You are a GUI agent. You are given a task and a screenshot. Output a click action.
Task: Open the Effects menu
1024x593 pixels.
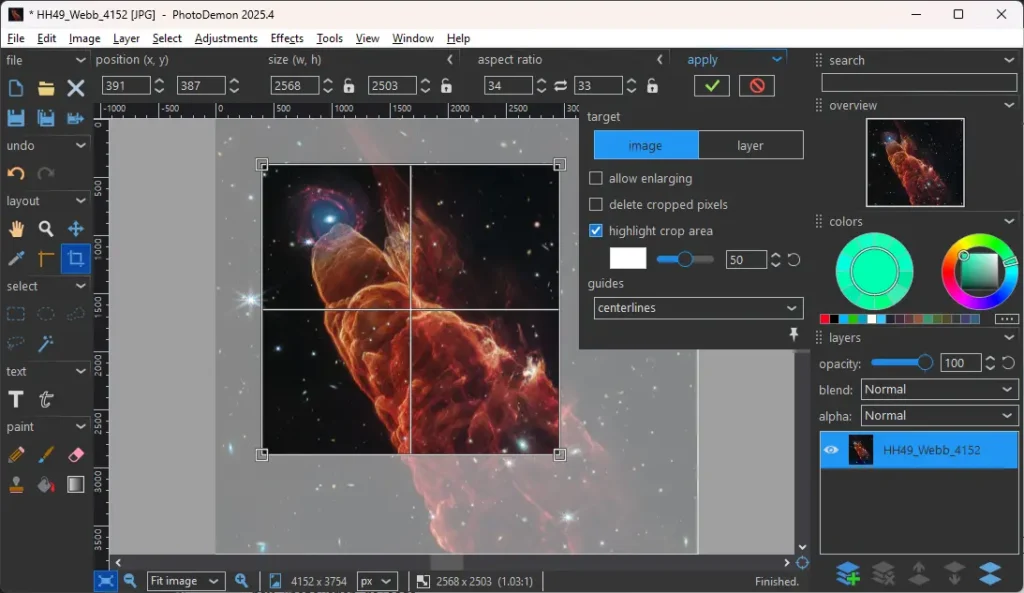287,38
